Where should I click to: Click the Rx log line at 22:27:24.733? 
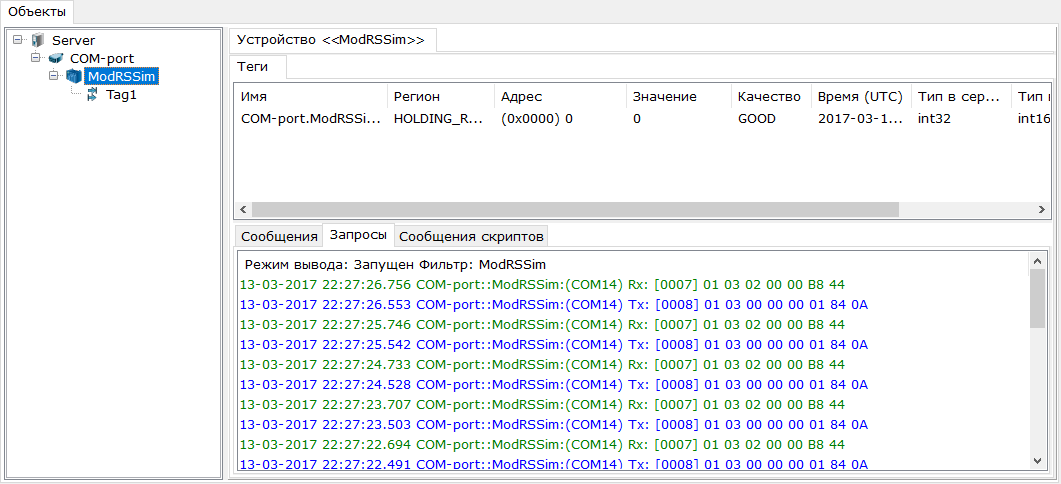coord(542,365)
